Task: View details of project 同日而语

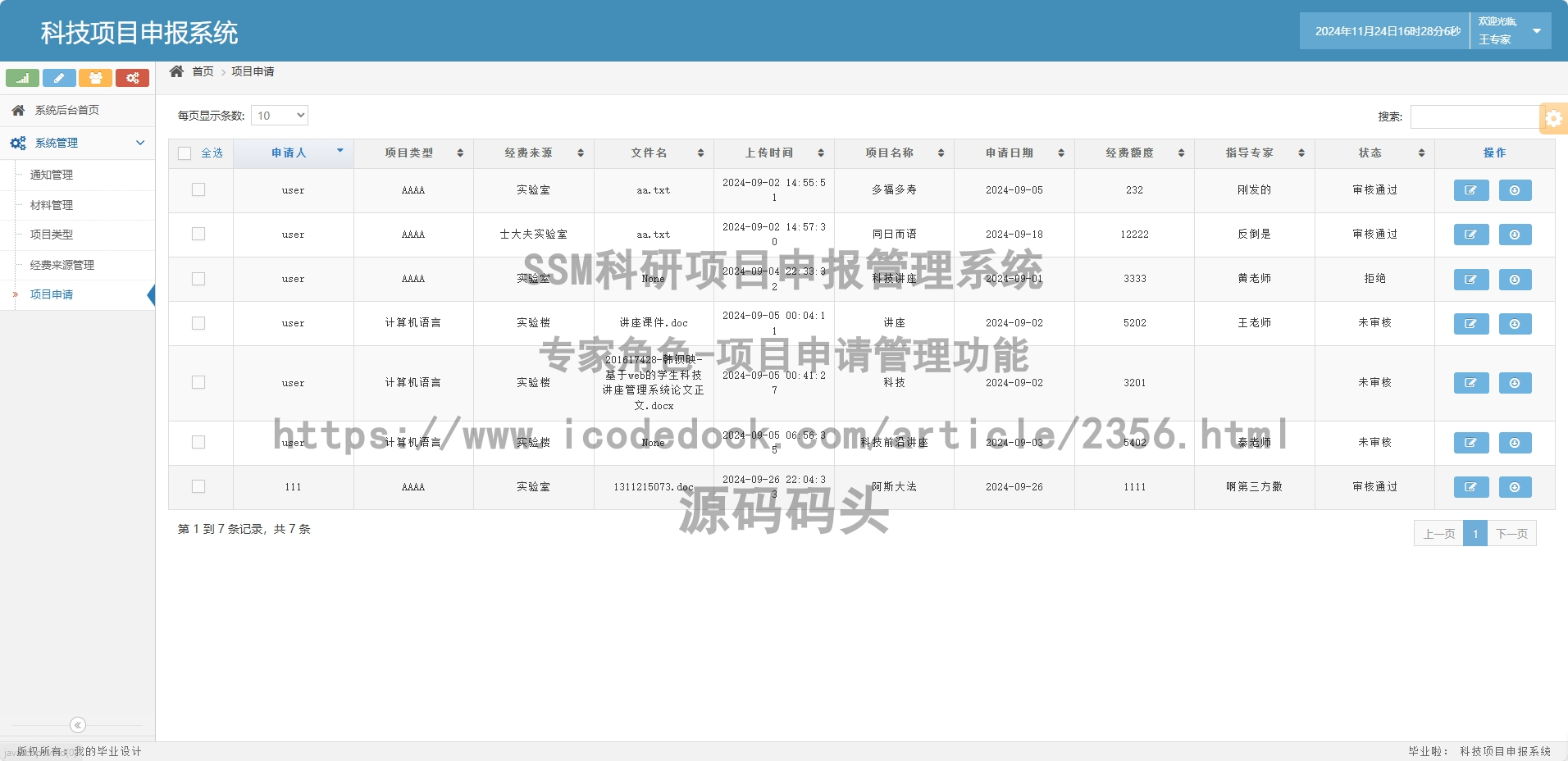Action: click(x=1515, y=235)
